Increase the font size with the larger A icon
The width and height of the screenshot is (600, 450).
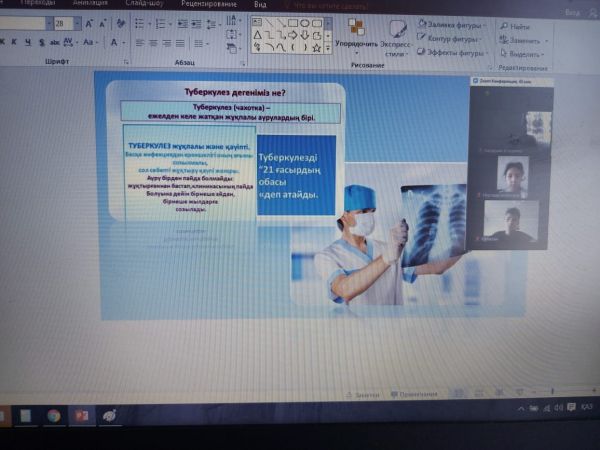(x=88, y=22)
